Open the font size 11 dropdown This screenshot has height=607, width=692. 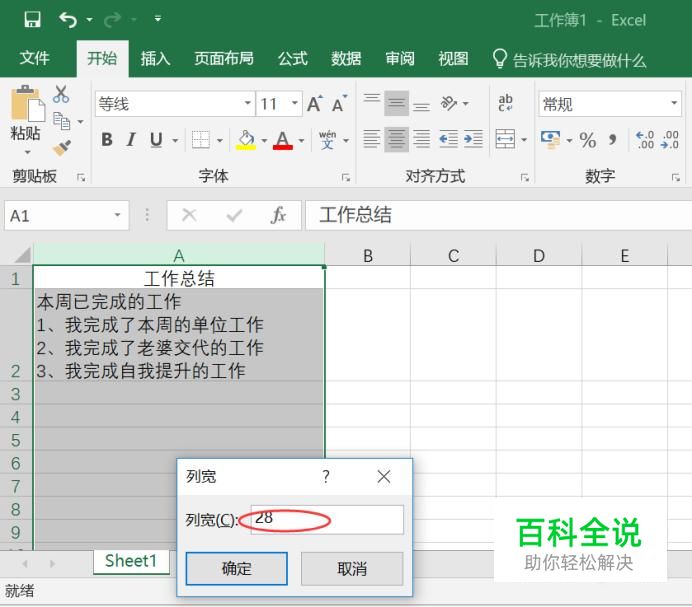pos(294,103)
